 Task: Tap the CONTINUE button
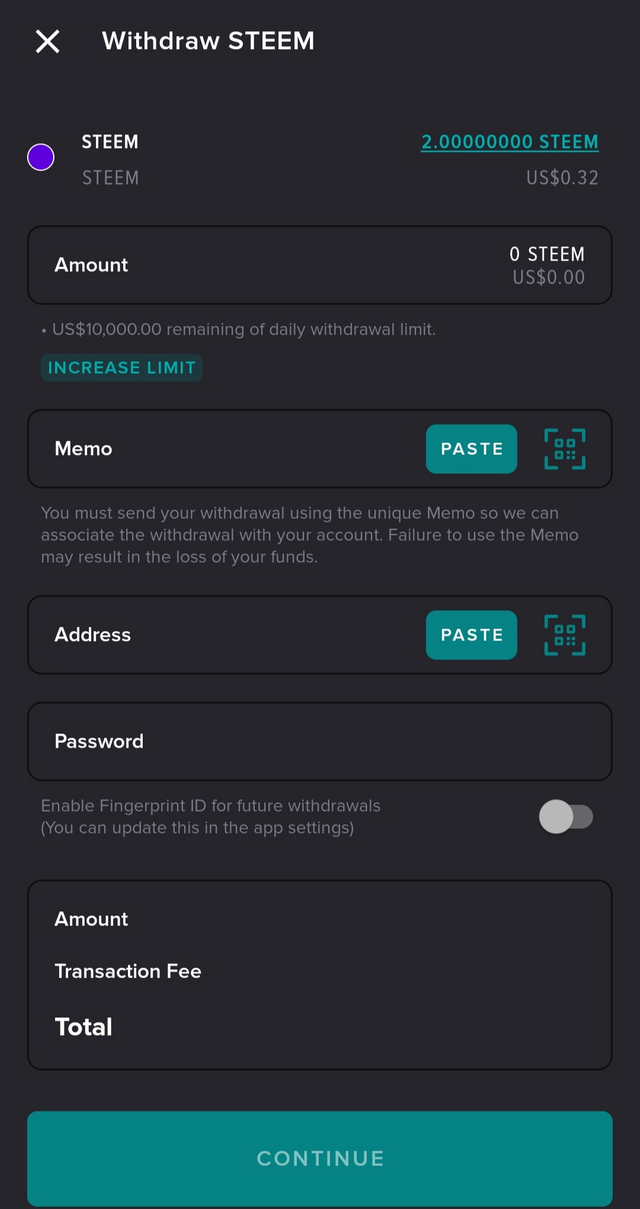pyautogui.click(x=320, y=1158)
